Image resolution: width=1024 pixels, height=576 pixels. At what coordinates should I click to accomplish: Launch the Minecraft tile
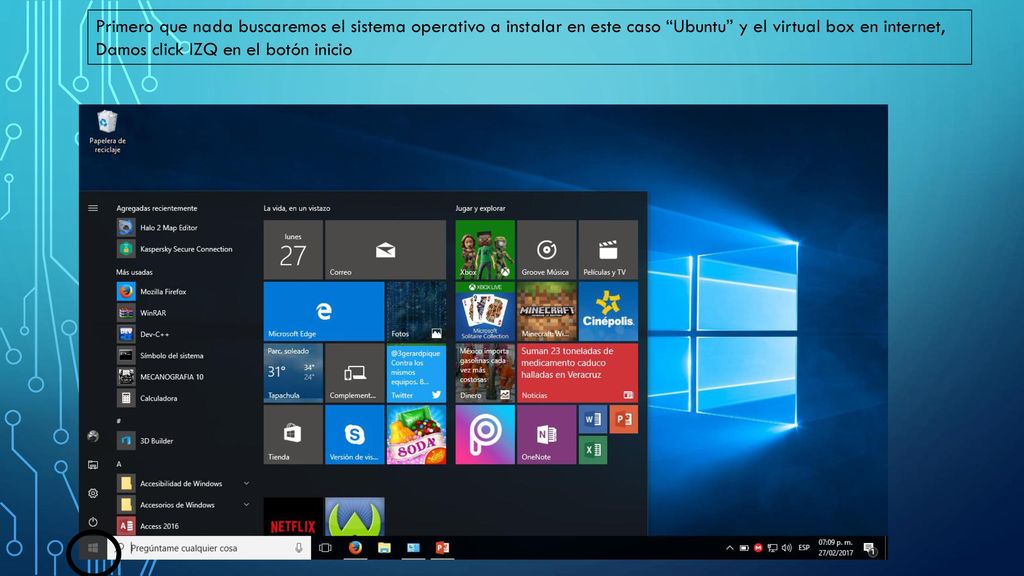547,312
